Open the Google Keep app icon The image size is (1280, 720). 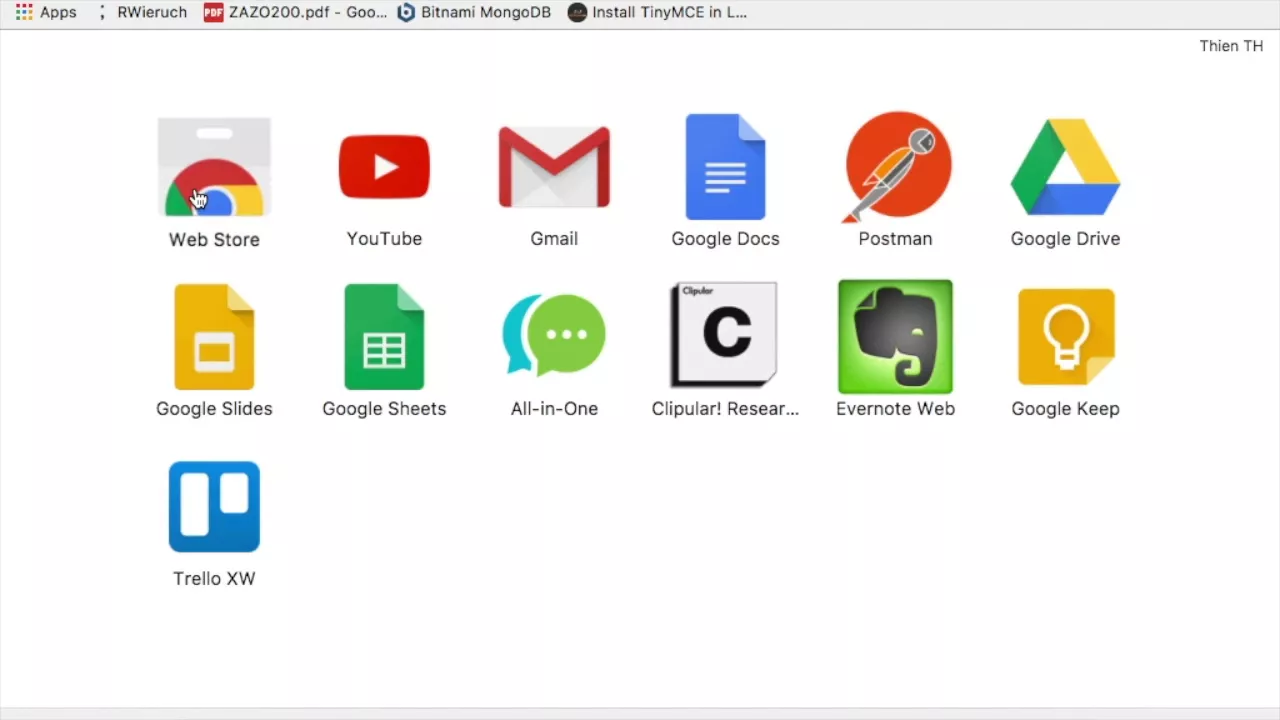pos(1065,337)
